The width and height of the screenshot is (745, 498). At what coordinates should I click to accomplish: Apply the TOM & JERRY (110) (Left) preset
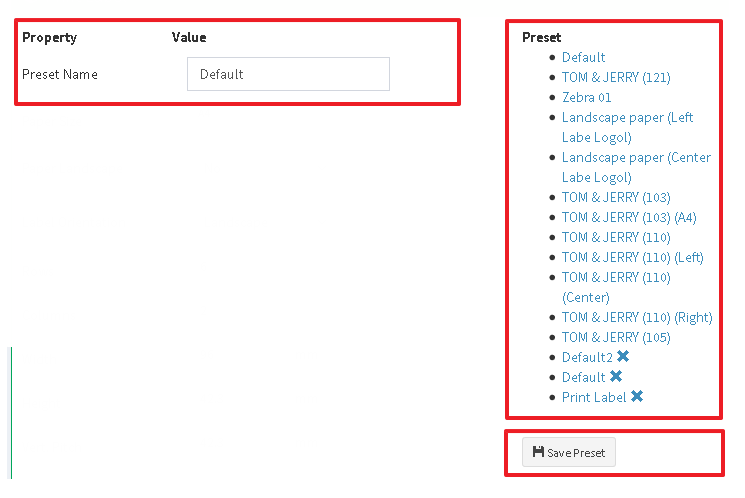pos(632,257)
